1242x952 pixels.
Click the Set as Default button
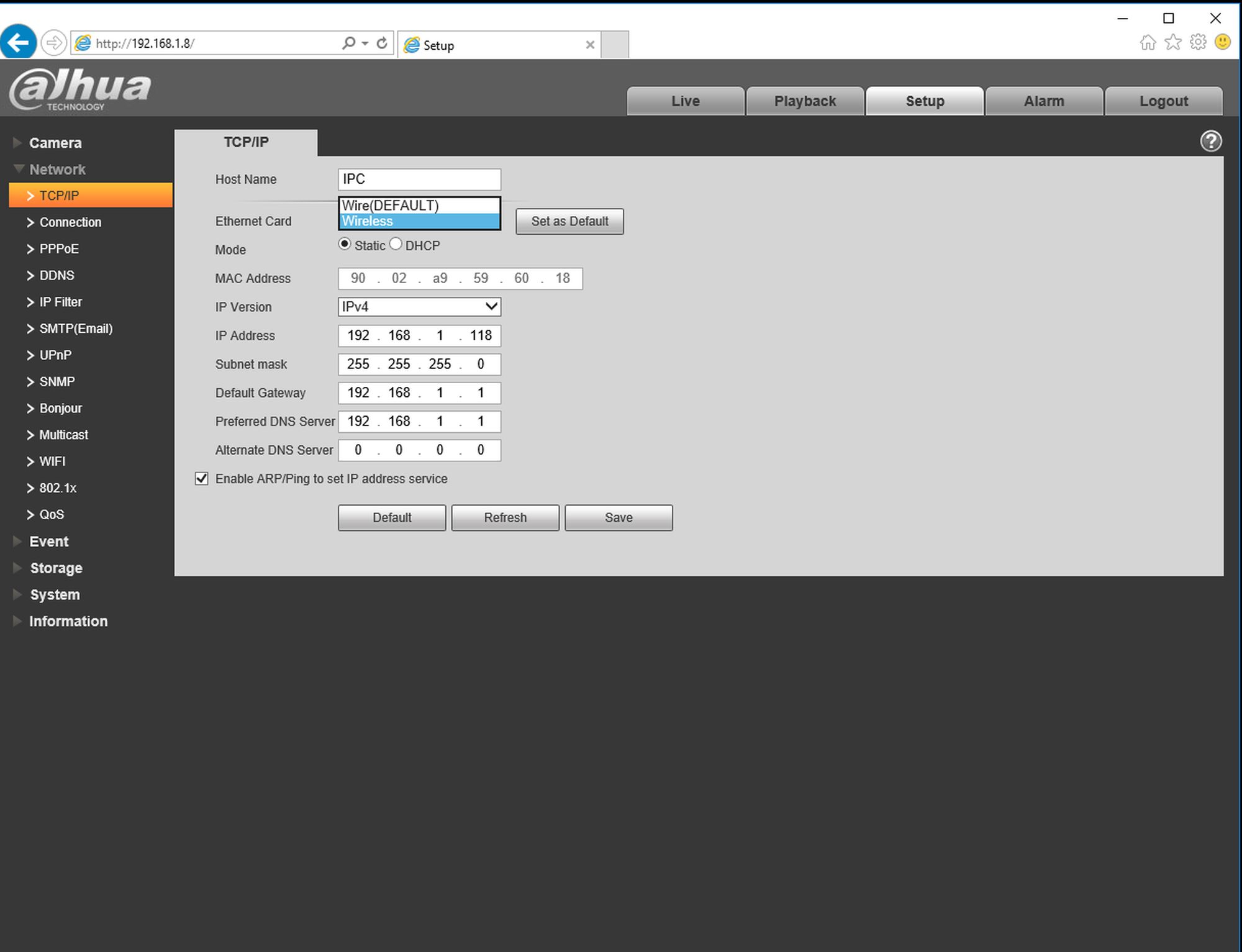[569, 221]
